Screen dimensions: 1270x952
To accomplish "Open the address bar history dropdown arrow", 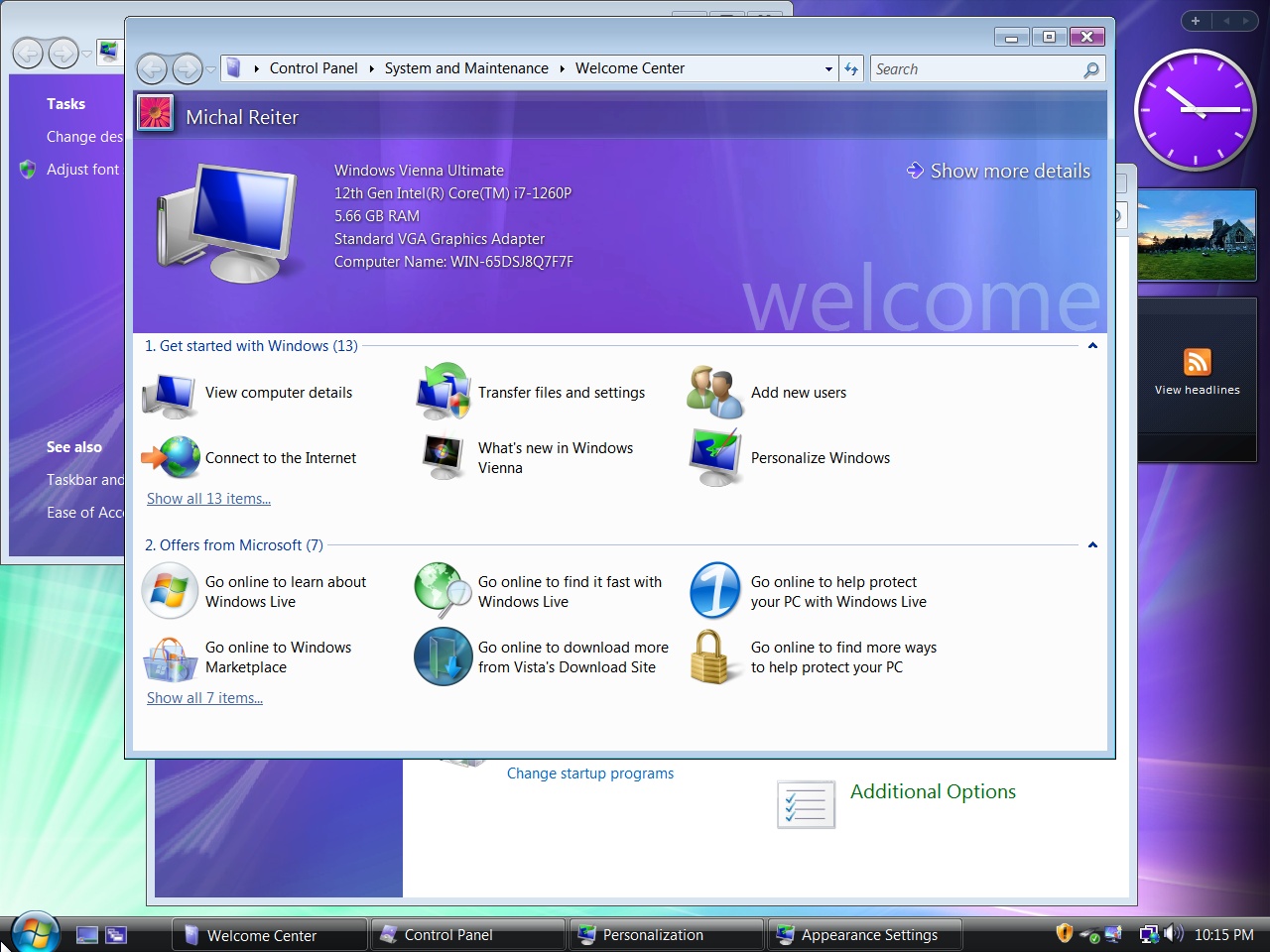I will coord(828,69).
